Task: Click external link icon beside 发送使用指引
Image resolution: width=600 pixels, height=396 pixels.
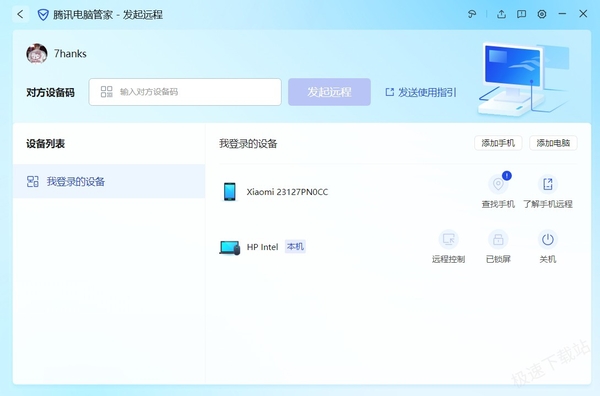Action: [390, 92]
